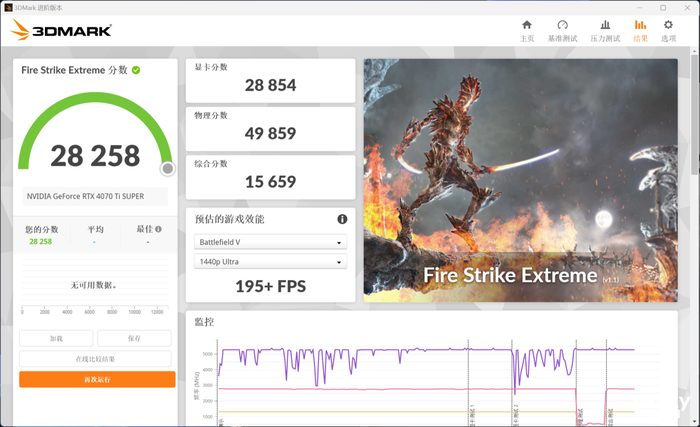Click the gray score gauge knob

click(168, 168)
